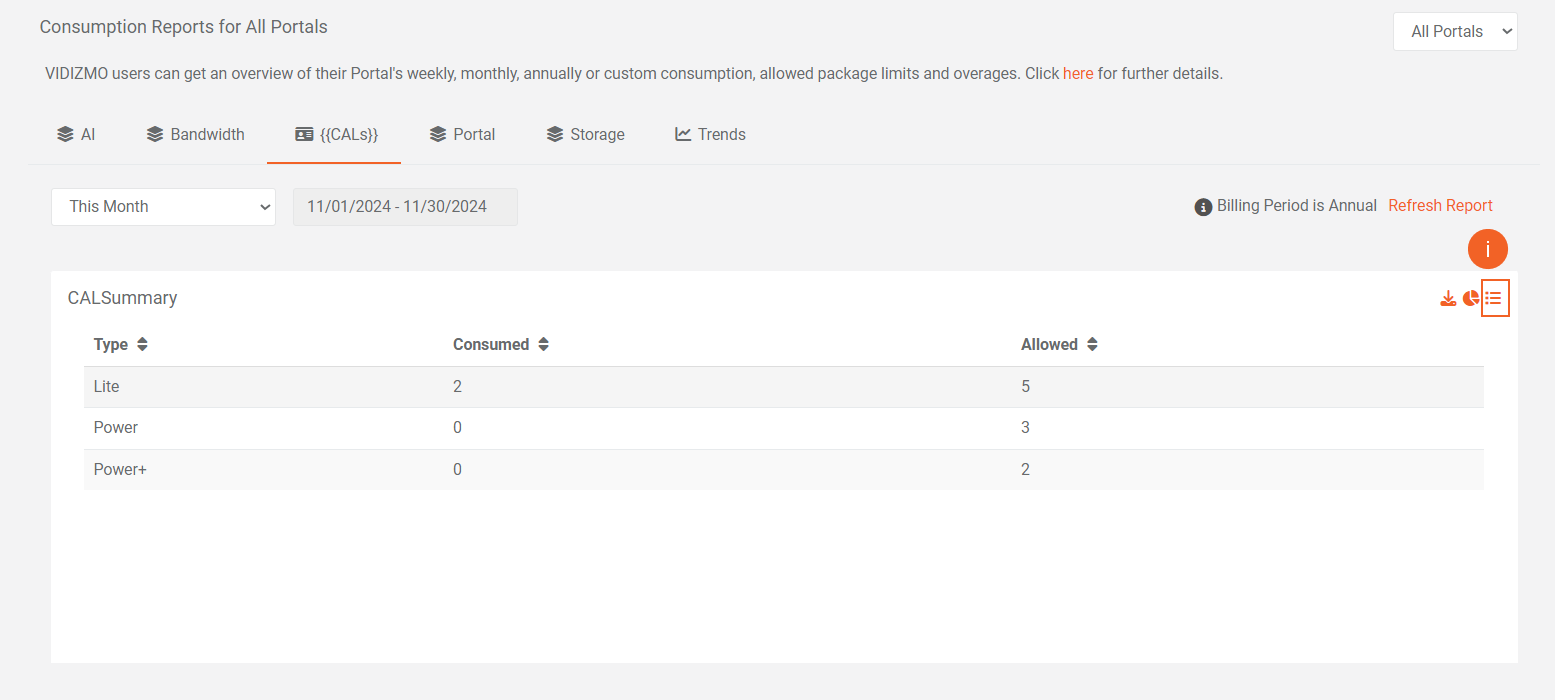Select the {{CALs}} tab
Image resolution: width=1555 pixels, height=700 pixels.
336,134
